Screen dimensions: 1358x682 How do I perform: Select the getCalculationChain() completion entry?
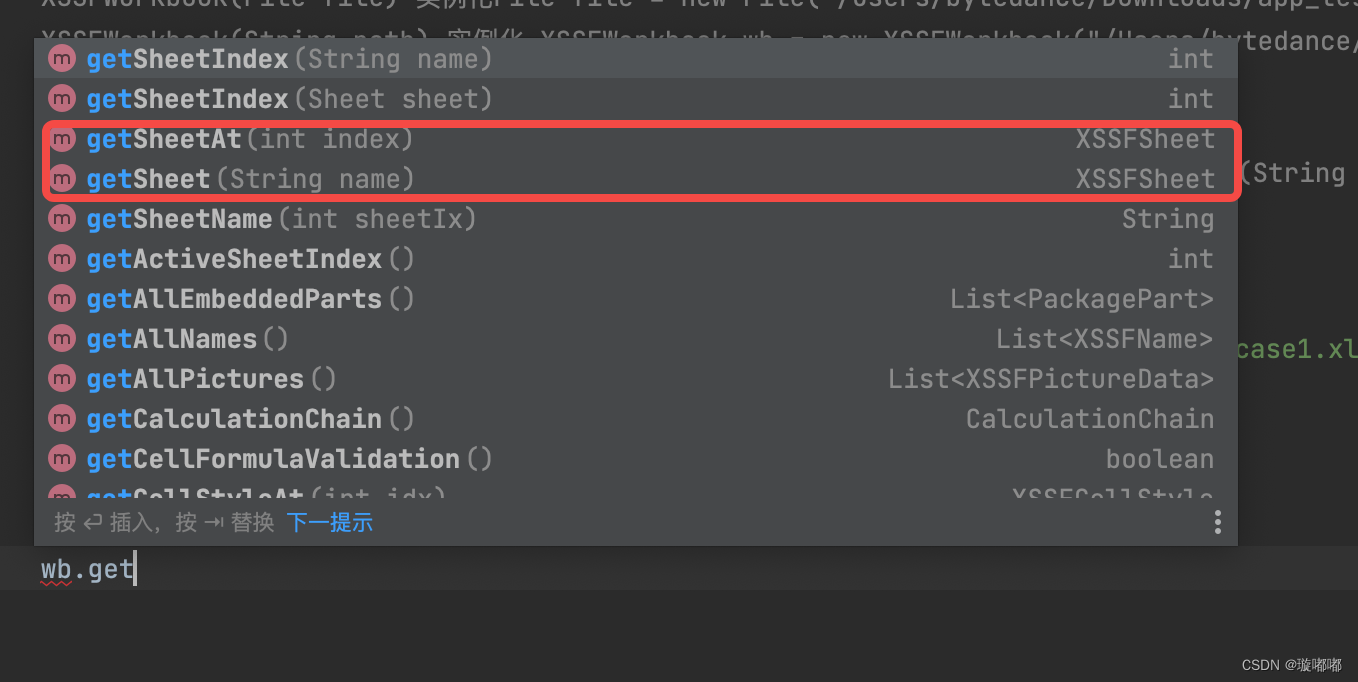300,418
